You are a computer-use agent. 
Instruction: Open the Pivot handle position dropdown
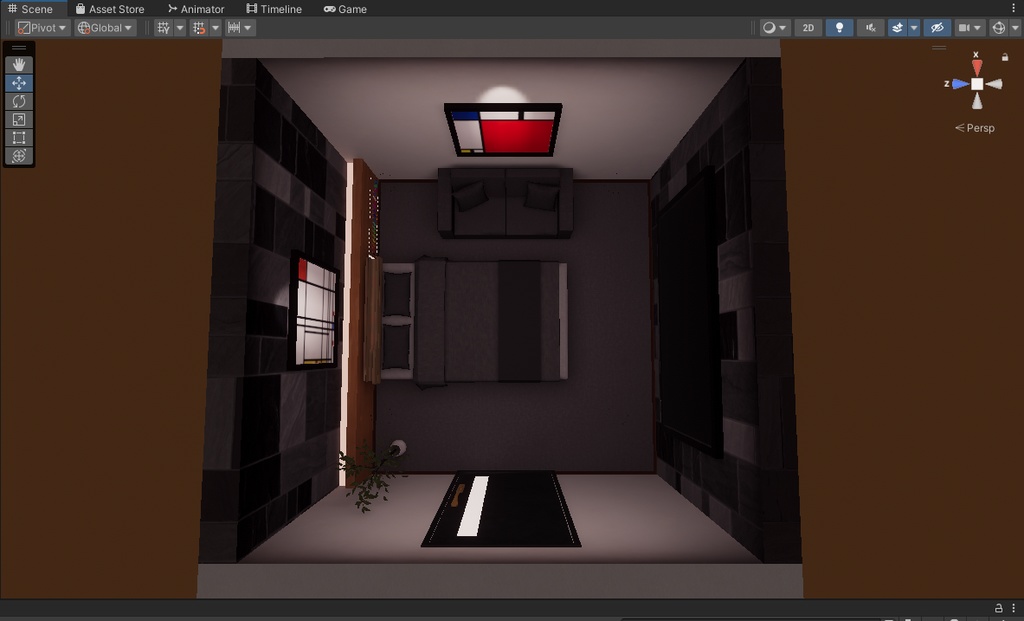point(41,27)
